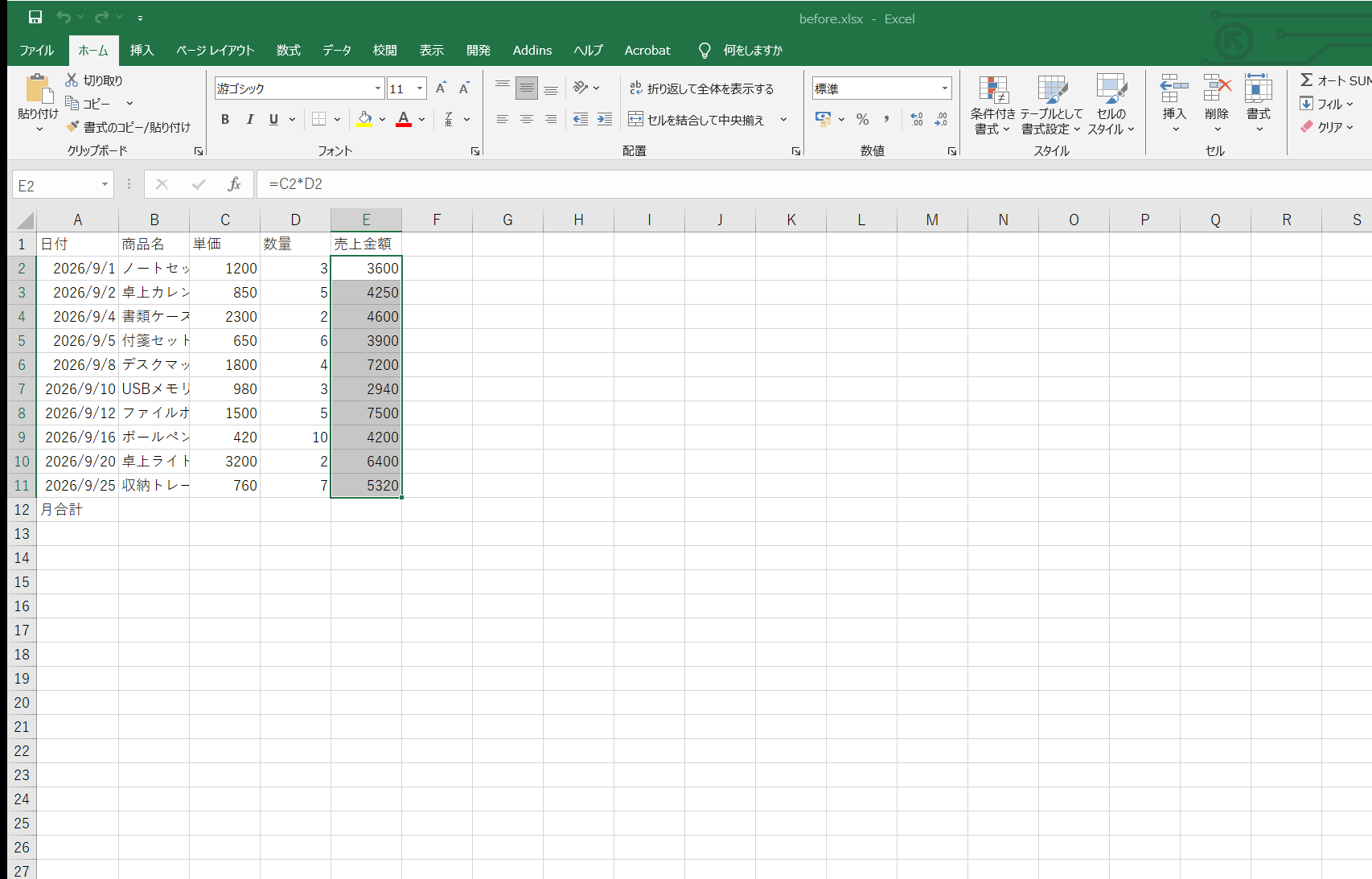
Task: Toggle Underline formatting
Action: pos(273,119)
